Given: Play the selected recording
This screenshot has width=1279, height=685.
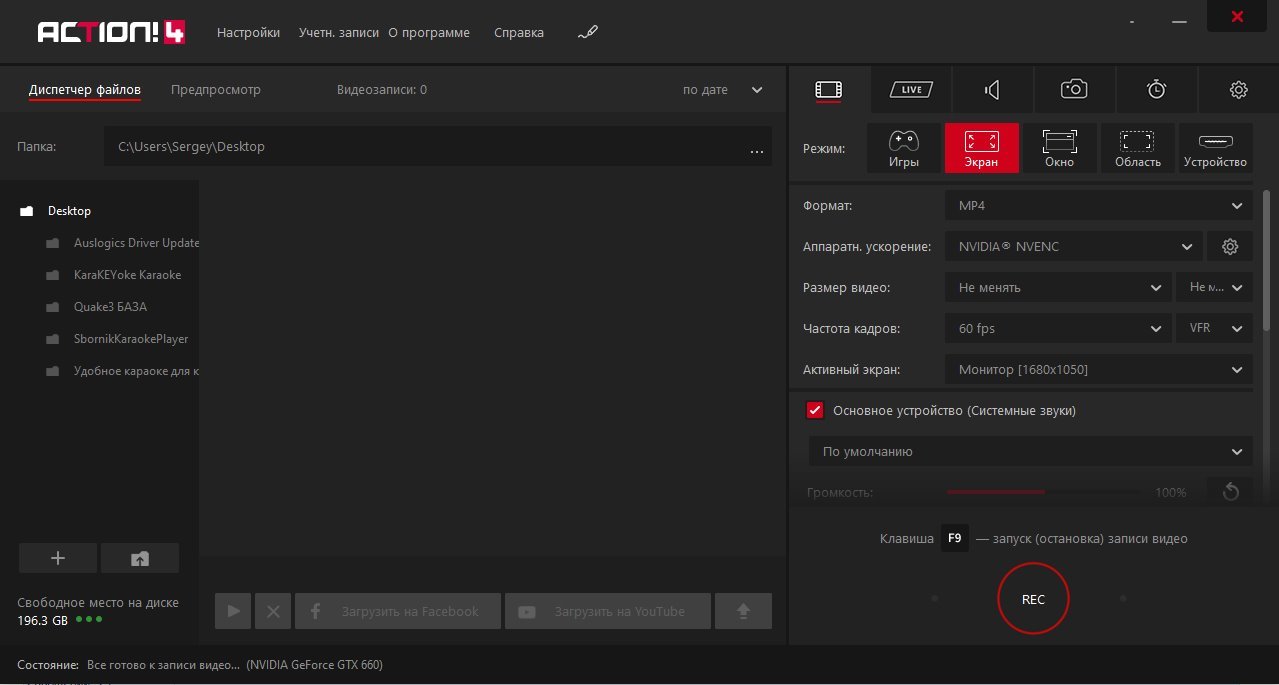Looking at the screenshot, I should point(233,611).
